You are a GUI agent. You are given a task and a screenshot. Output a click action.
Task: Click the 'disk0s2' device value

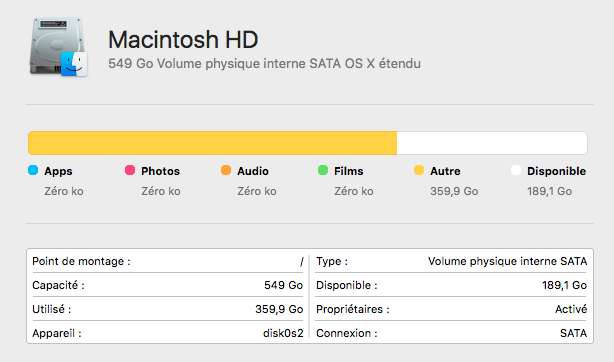point(283,333)
